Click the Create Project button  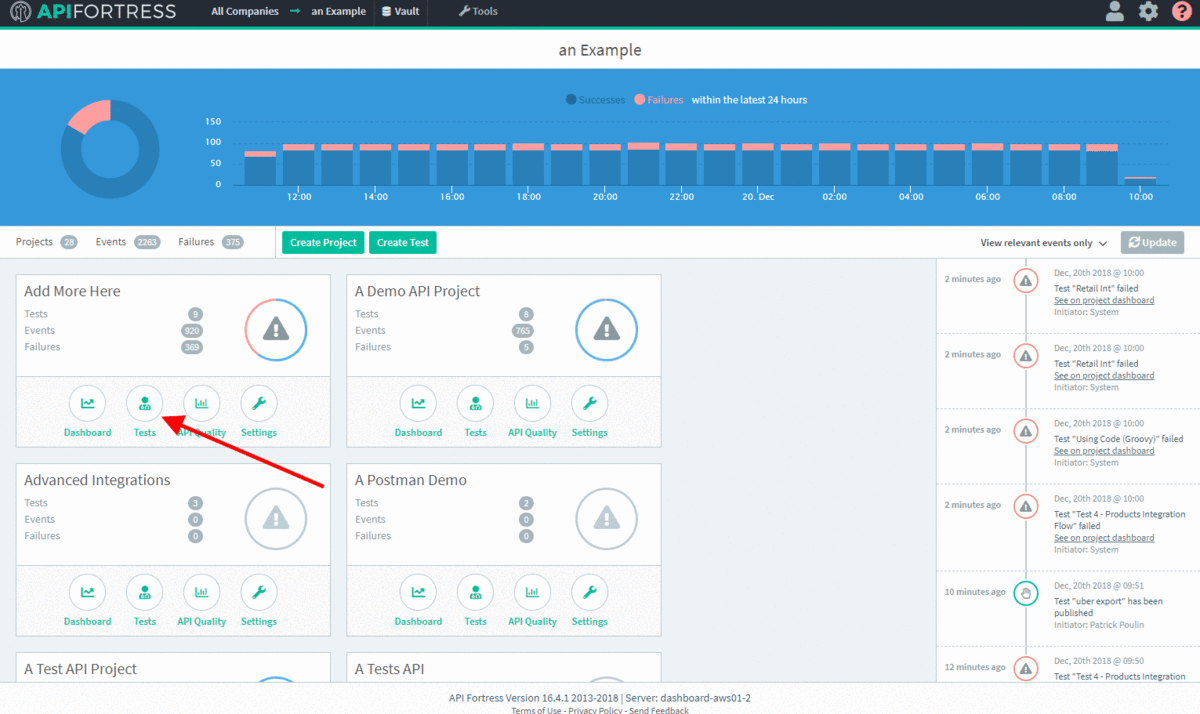pyautogui.click(x=323, y=243)
